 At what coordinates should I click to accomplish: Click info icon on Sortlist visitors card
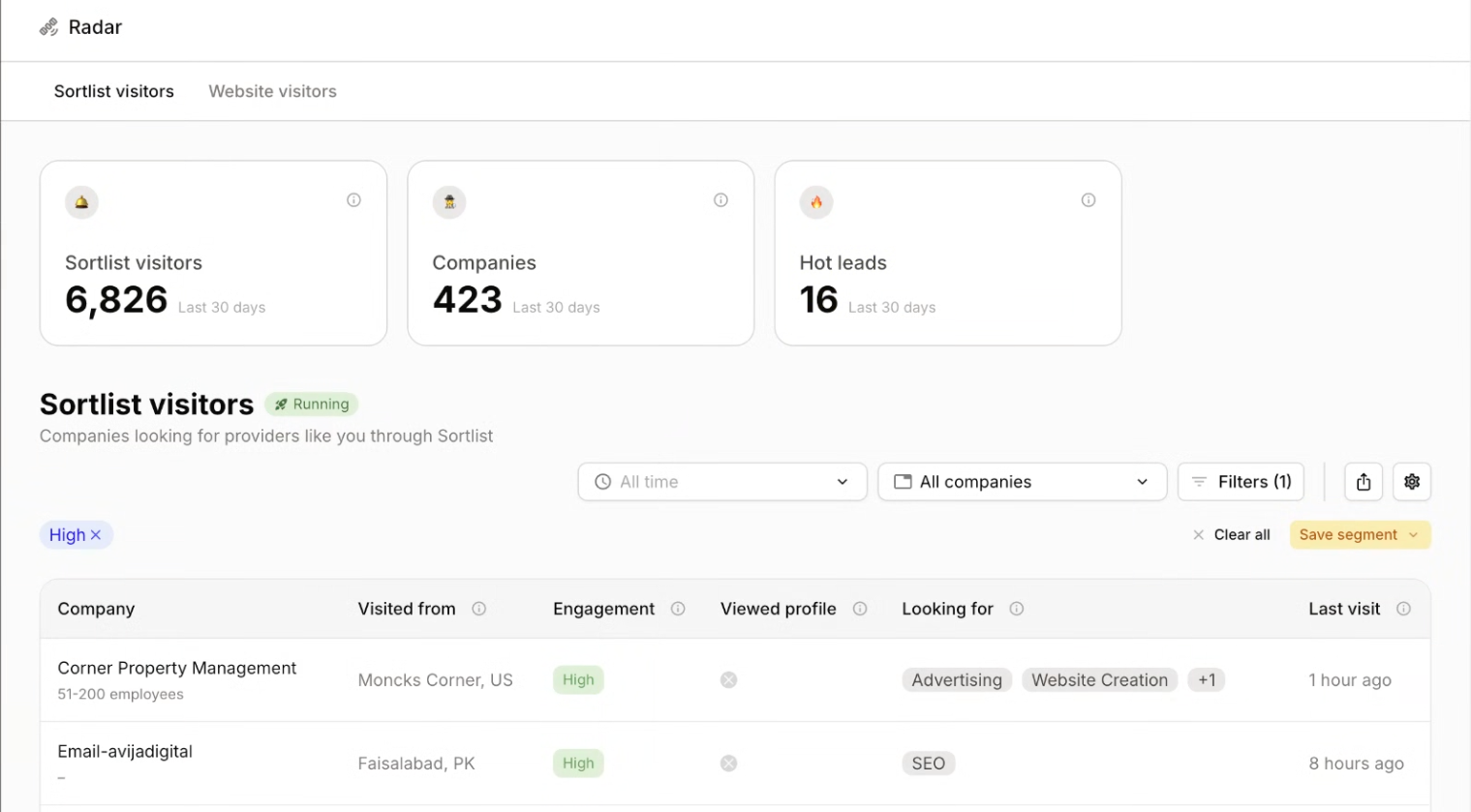pyautogui.click(x=353, y=200)
